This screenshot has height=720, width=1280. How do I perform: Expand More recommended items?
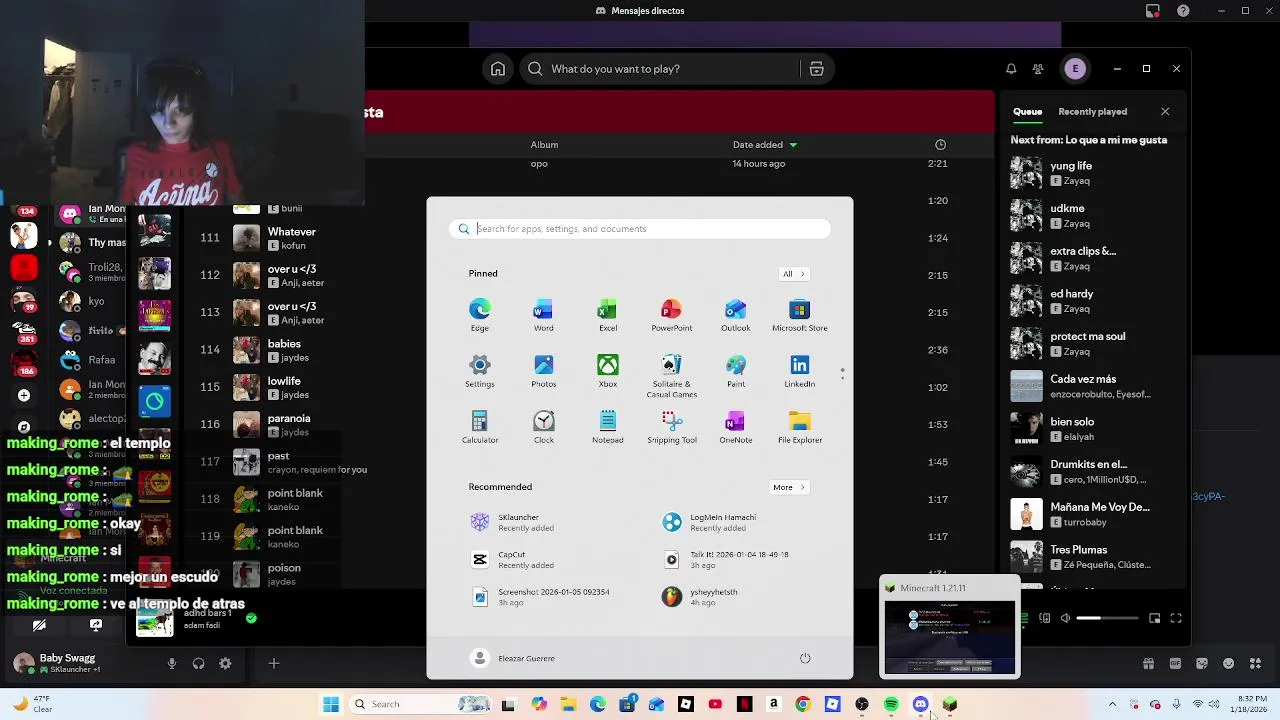coord(788,487)
